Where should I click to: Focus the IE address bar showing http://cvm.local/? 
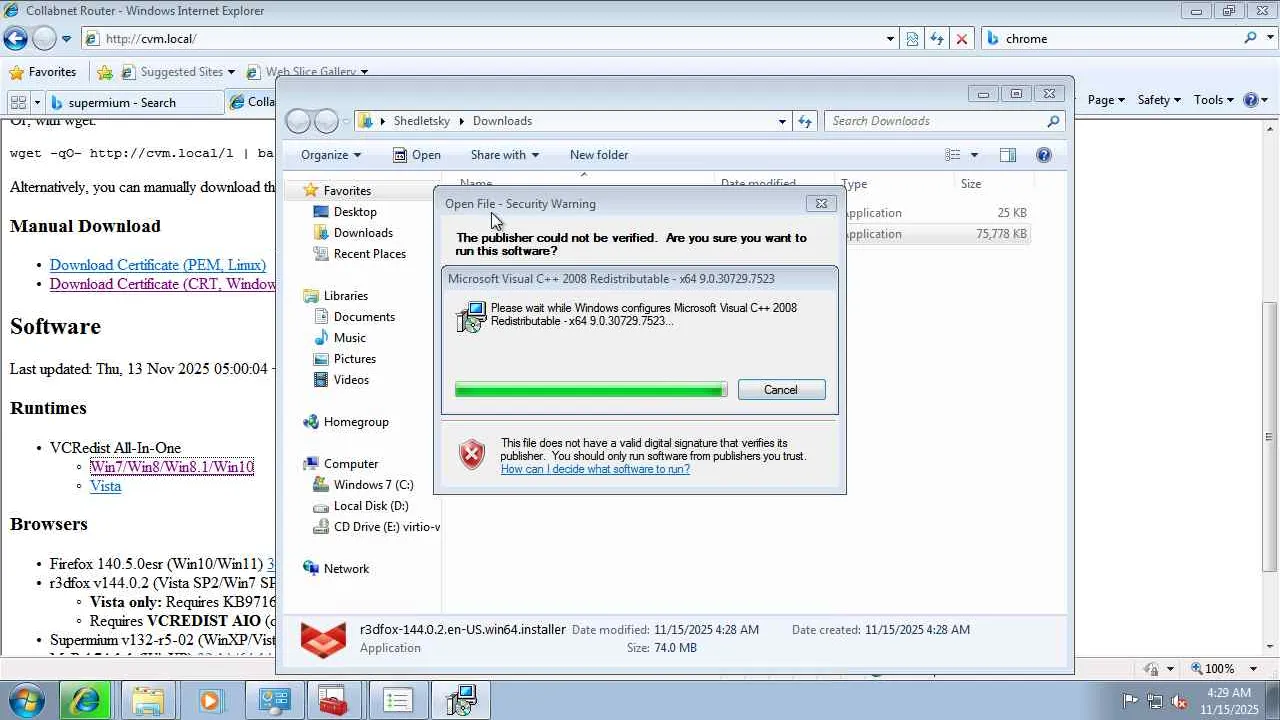[x=488, y=39]
